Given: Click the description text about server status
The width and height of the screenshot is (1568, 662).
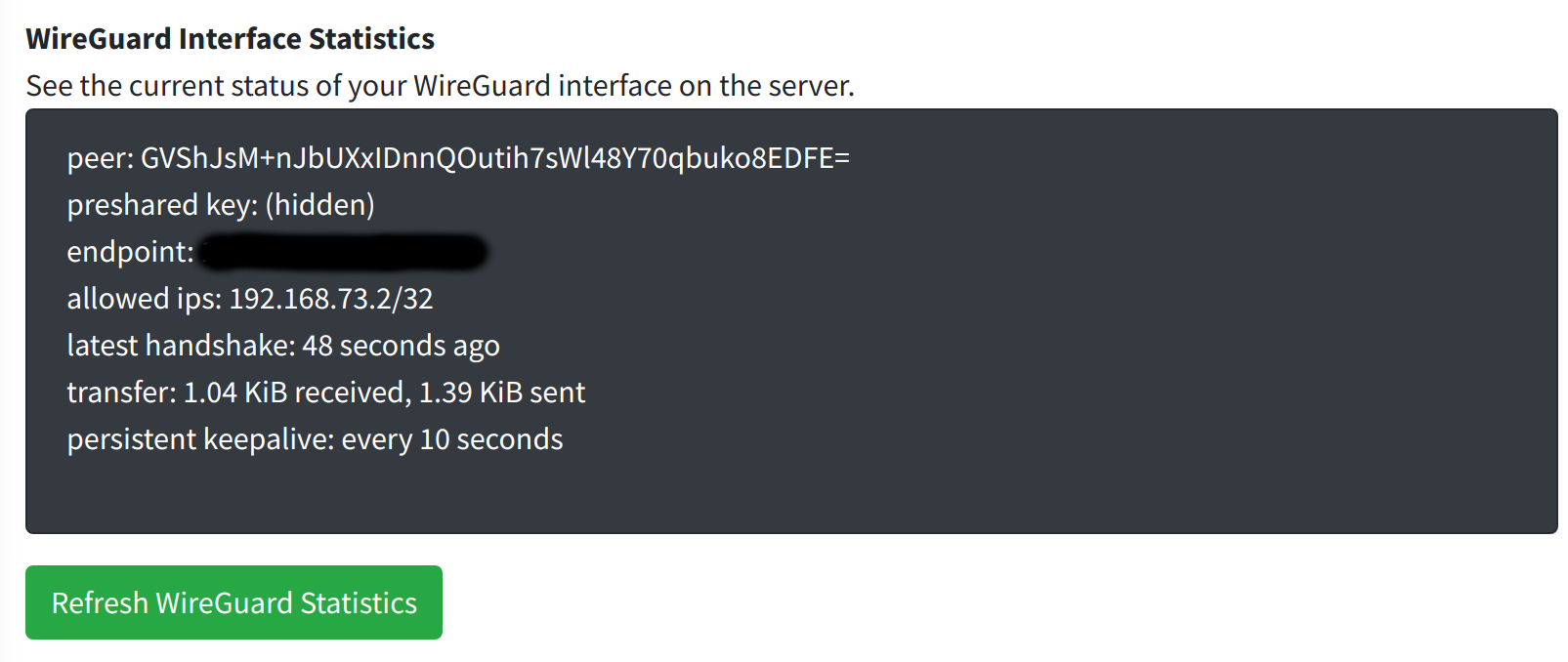Looking at the screenshot, I should click(x=440, y=85).
